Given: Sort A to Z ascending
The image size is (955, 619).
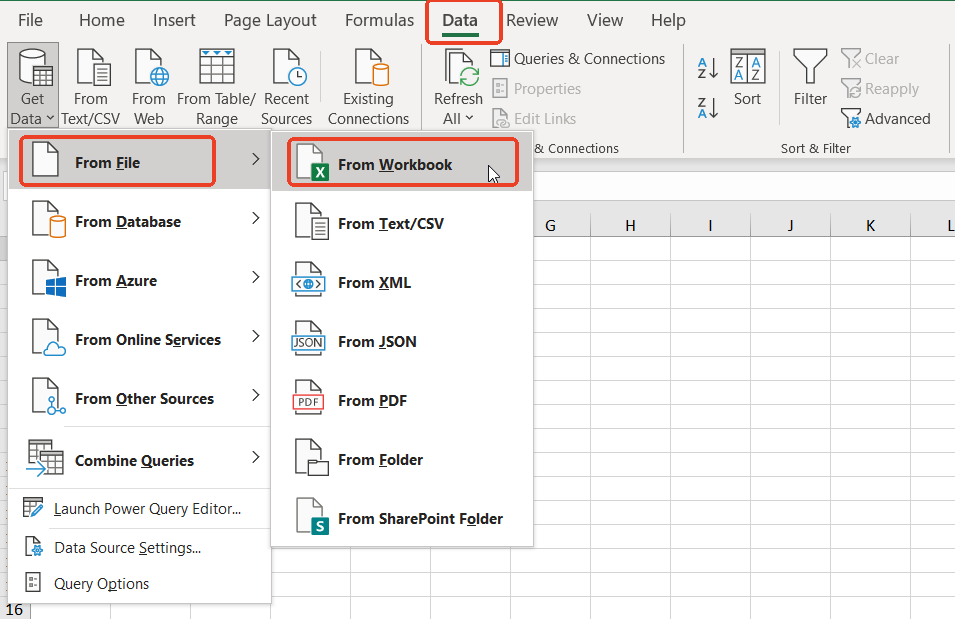Looking at the screenshot, I should pyautogui.click(x=708, y=68).
